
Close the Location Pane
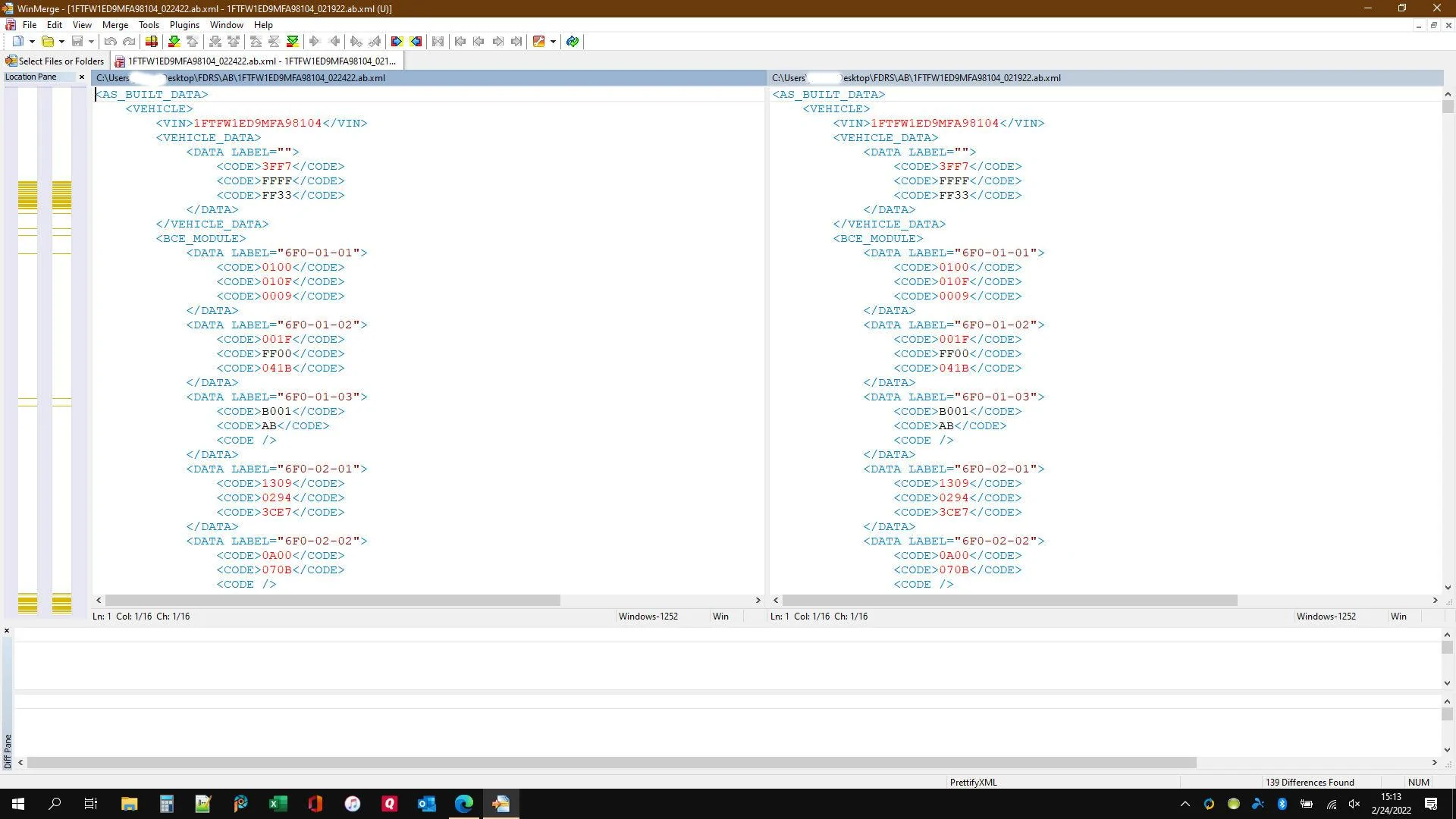pos(82,77)
